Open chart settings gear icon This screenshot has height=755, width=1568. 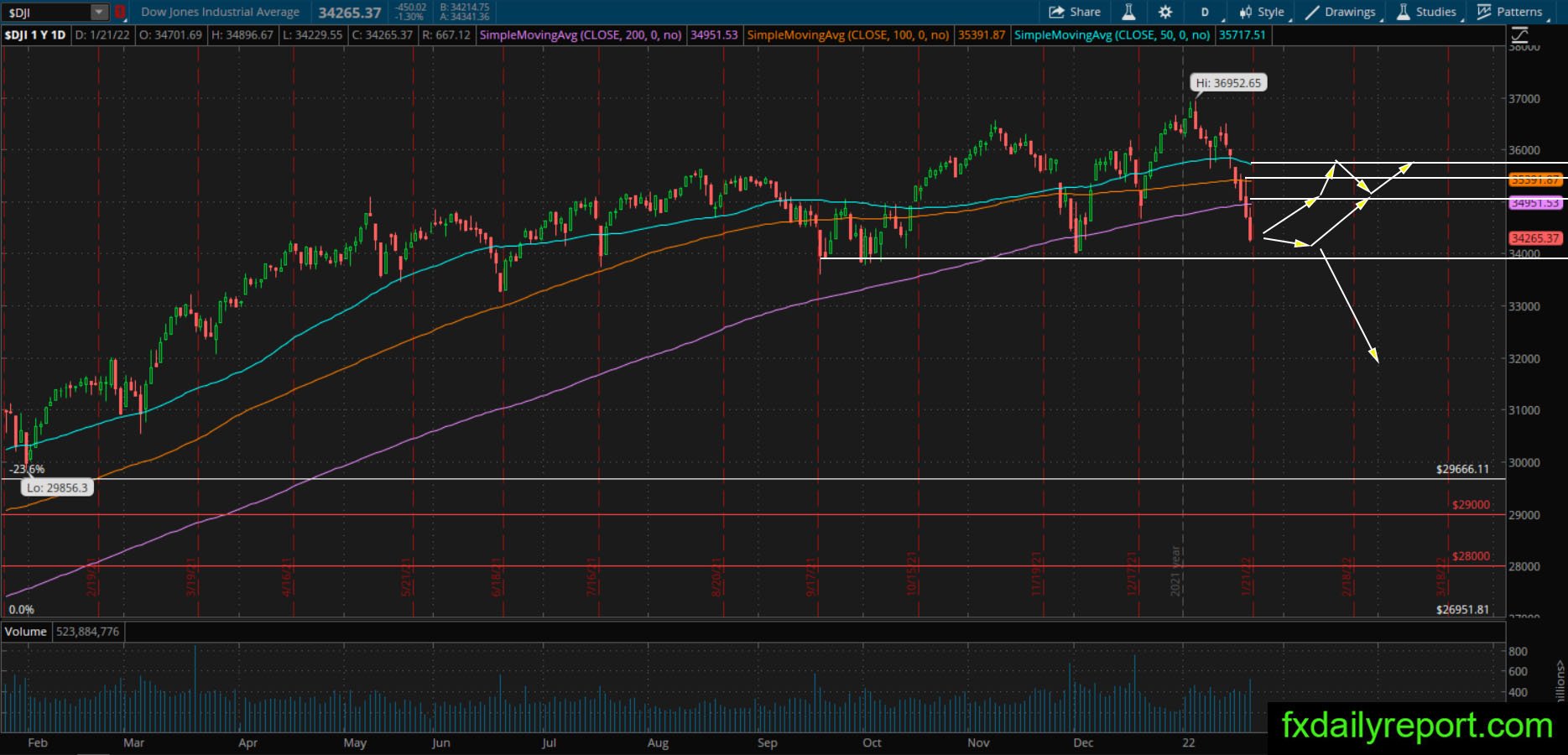click(1165, 12)
